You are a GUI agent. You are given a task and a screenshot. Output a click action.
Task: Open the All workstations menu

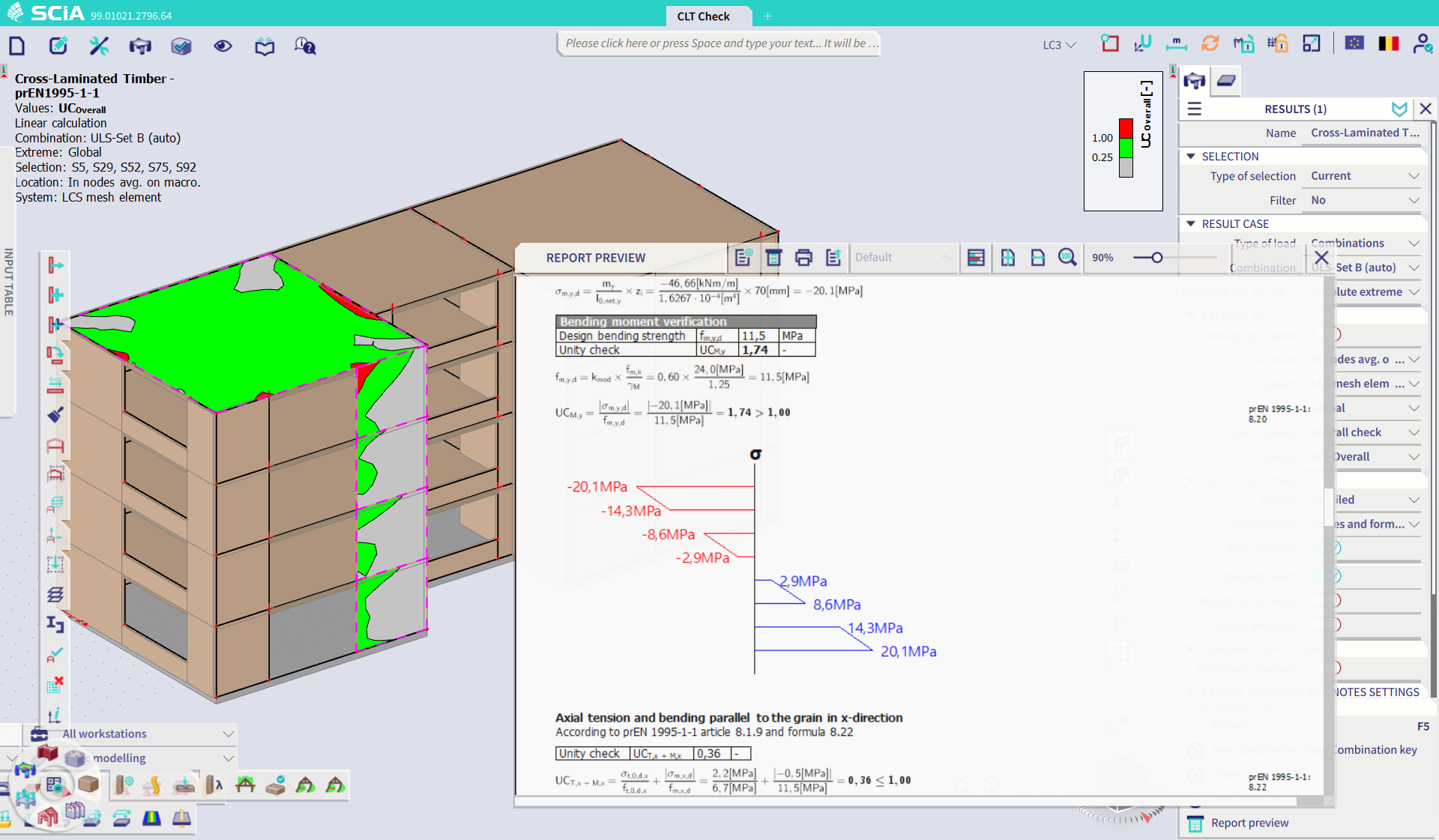point(229,734)
